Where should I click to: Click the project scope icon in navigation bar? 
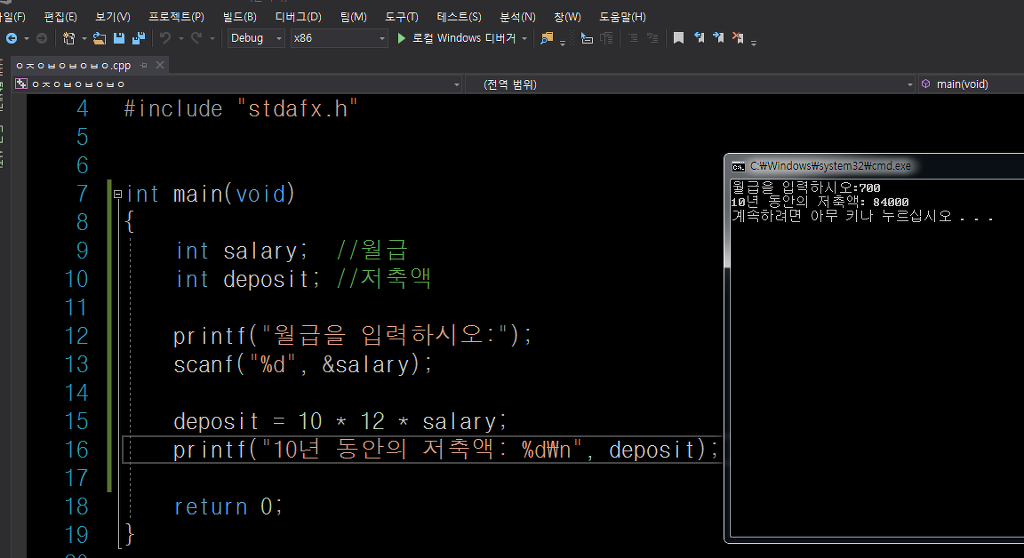pyautogui.click(x=22, y=84)
